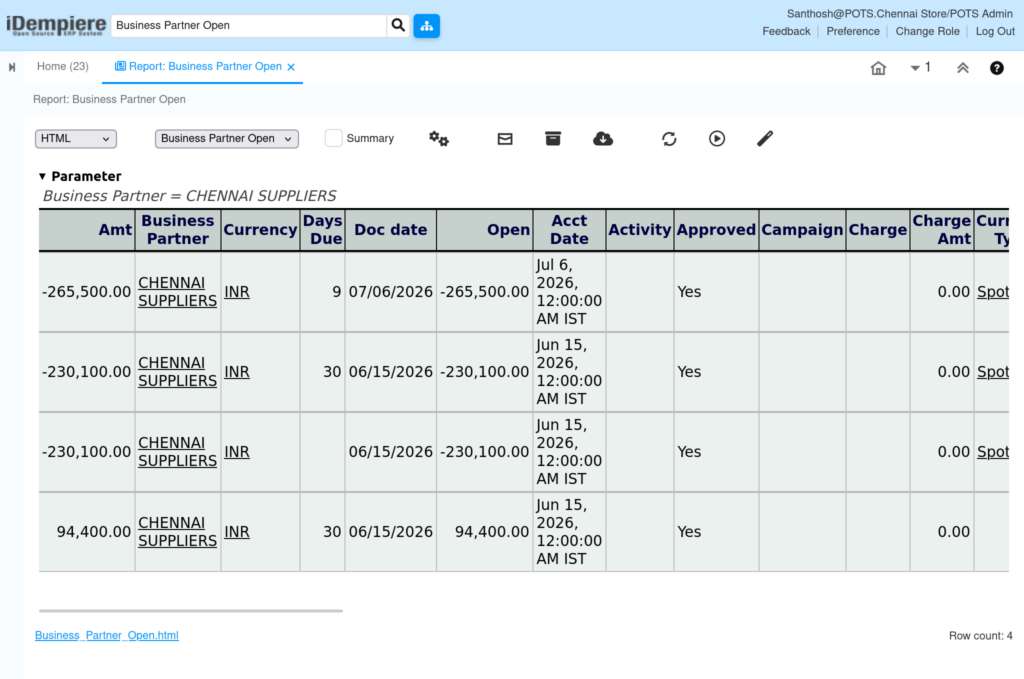This screenshot has height=679, width=1024.
Task: Click the Currency column header
Action: (x=260, y=230)
